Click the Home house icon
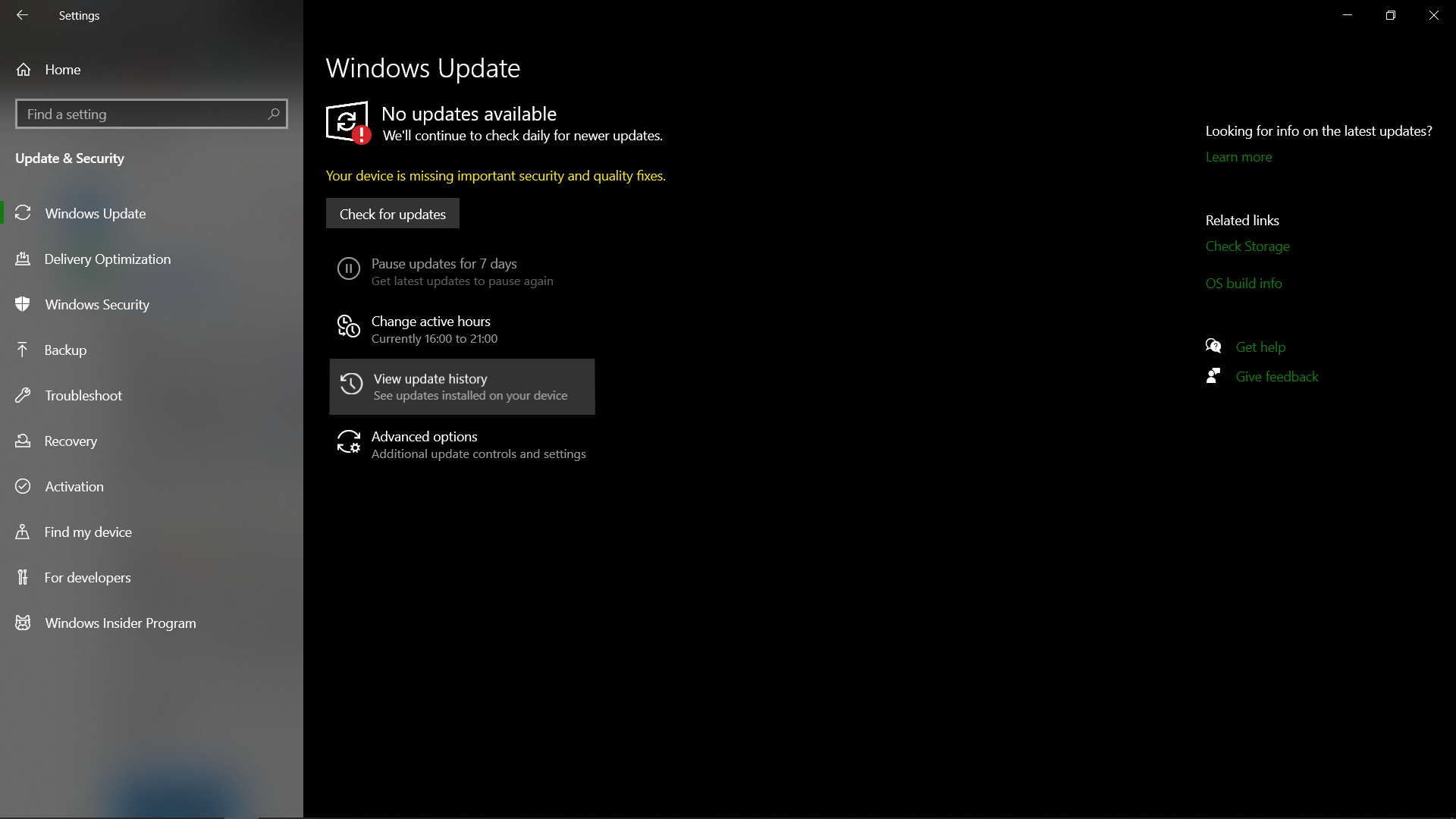The height and width of the screenshot is (819, 1456). [24, 69]
